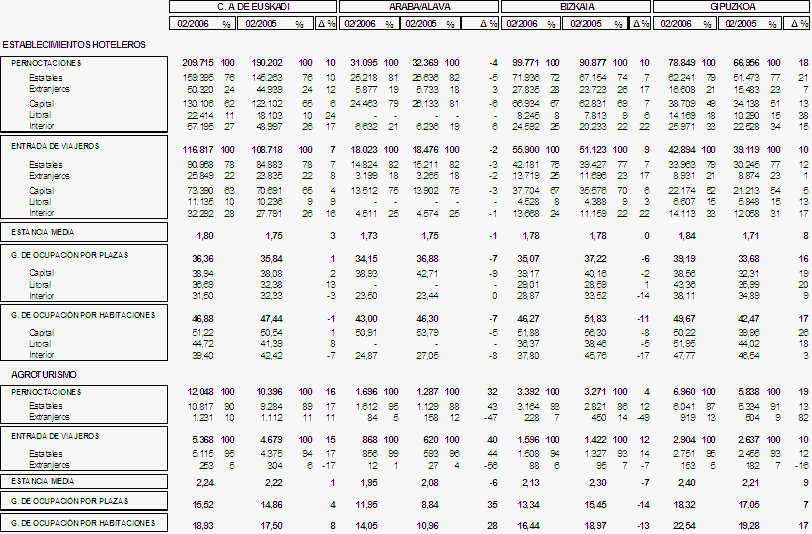Viewport: 812px width, 534px height.
Task: Click the PERNOCTACIONES row label under hotel establishments
Action: 47,63
